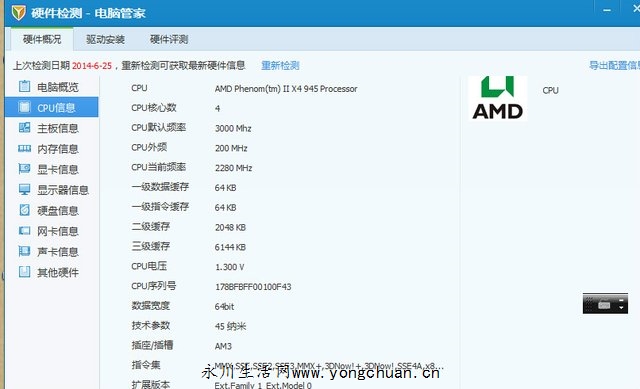Click the 内存信息 memory icon
The width and height of the screenshot is (640, 389).
(24, 149)
